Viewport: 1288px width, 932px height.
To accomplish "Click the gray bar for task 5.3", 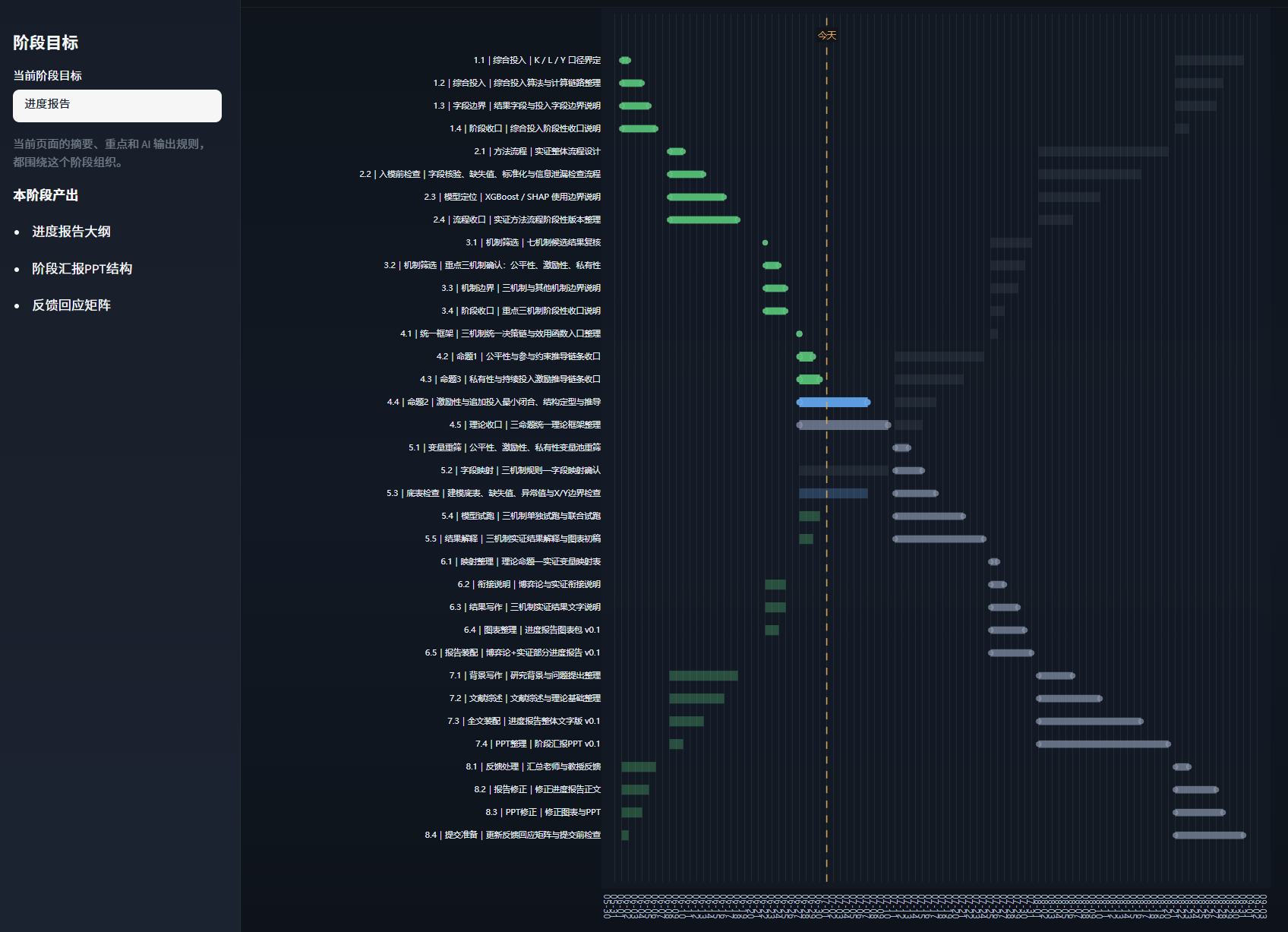I will pos(916,493).
